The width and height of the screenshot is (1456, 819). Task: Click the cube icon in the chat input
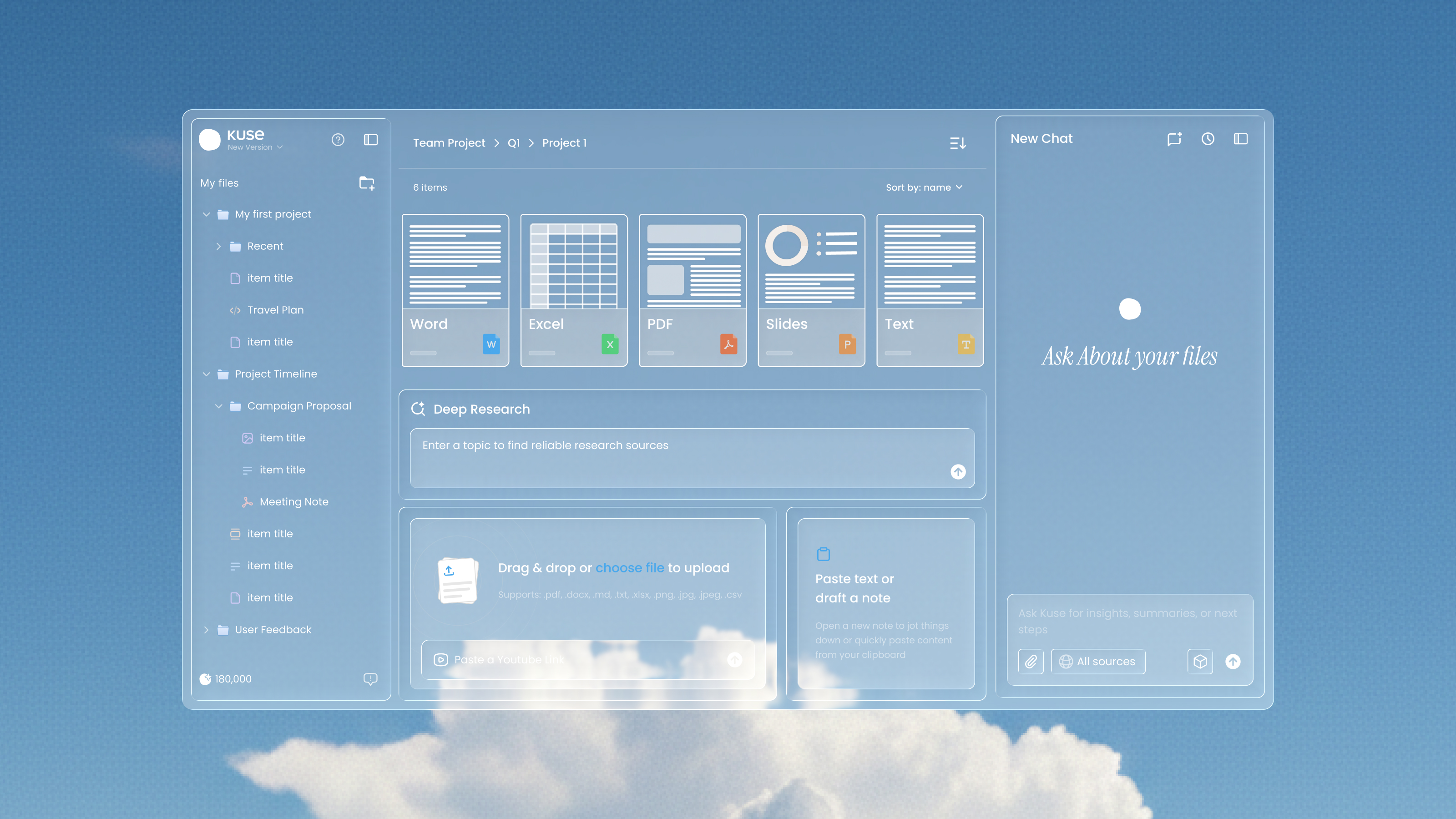[1200, 661]
